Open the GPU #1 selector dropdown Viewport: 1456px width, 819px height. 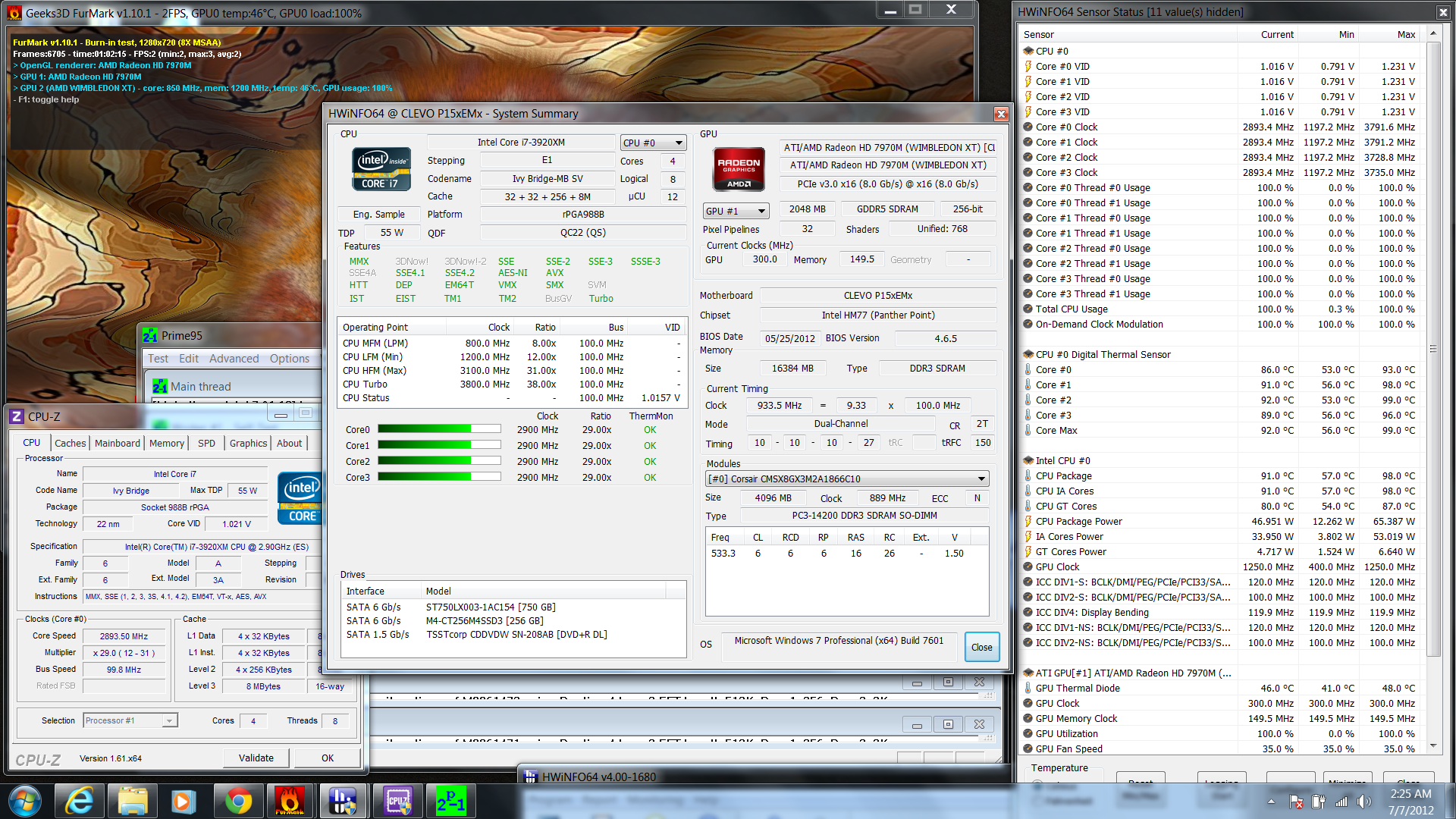tap(736, 211)
